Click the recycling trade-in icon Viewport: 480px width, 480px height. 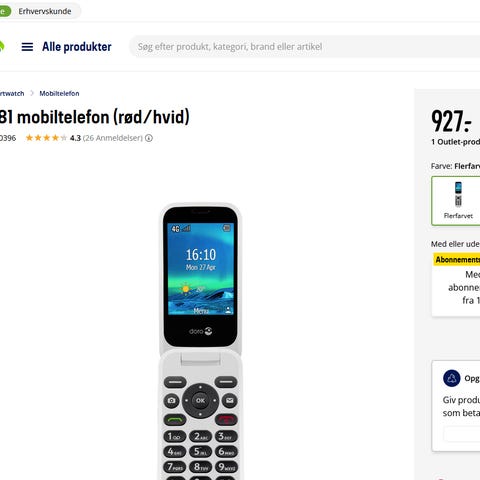click(x=452, y=378)
